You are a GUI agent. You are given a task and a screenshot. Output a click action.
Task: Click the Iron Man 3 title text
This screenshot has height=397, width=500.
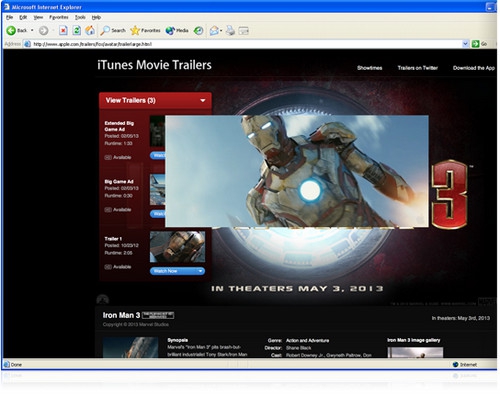(x=121, y=315)
